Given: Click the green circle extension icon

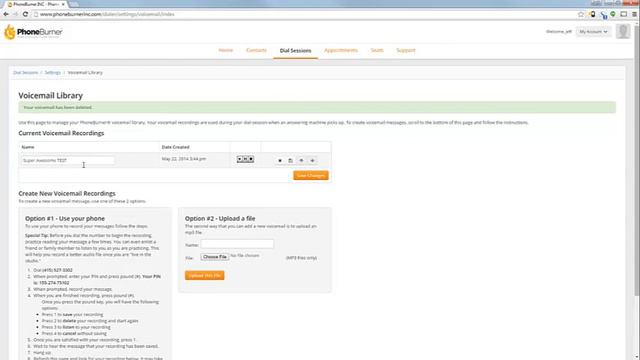Looking at the screenshot, I should [x=613, y=14].
